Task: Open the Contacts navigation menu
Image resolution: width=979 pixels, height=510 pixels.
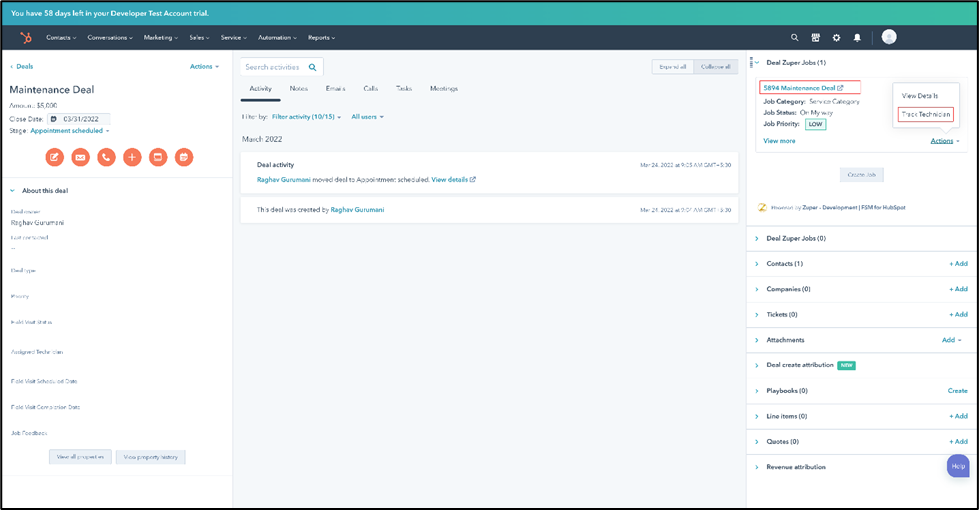Action: tap(61, 37)
